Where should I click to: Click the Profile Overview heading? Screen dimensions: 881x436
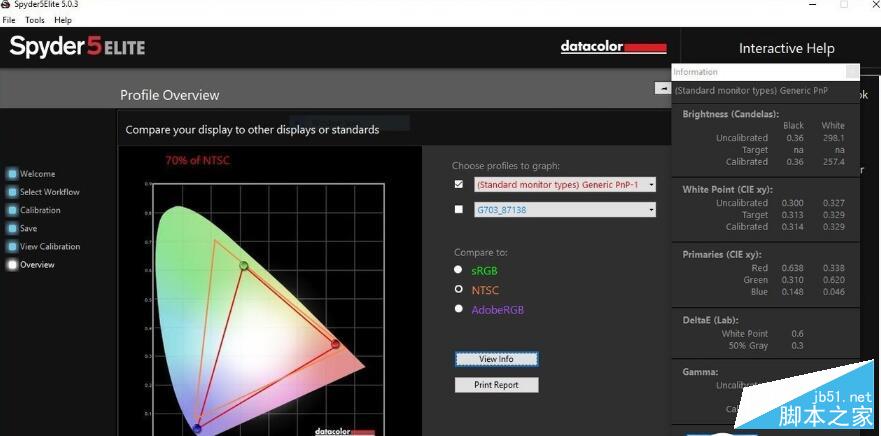(x=170, y=95)
